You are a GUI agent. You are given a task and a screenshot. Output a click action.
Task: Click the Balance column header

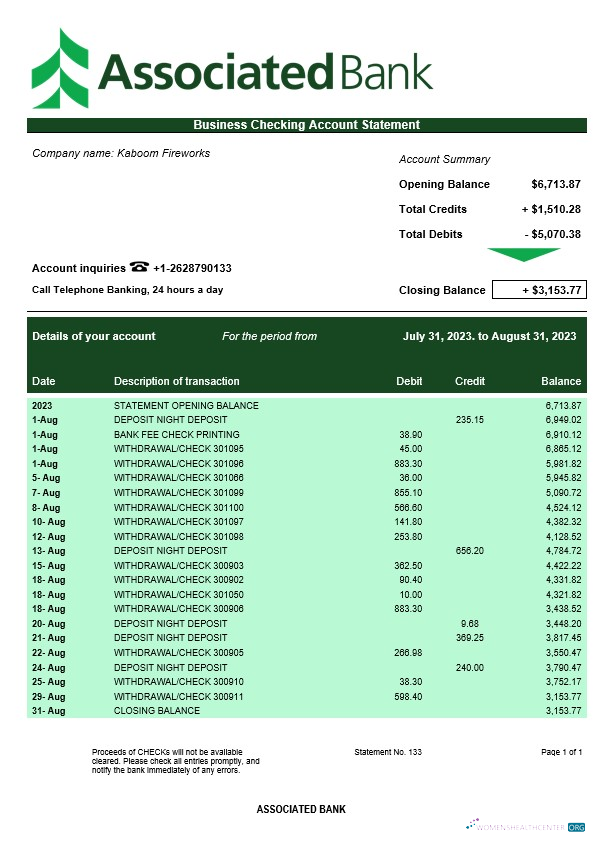pyautogui.click(x=561, y=381)
